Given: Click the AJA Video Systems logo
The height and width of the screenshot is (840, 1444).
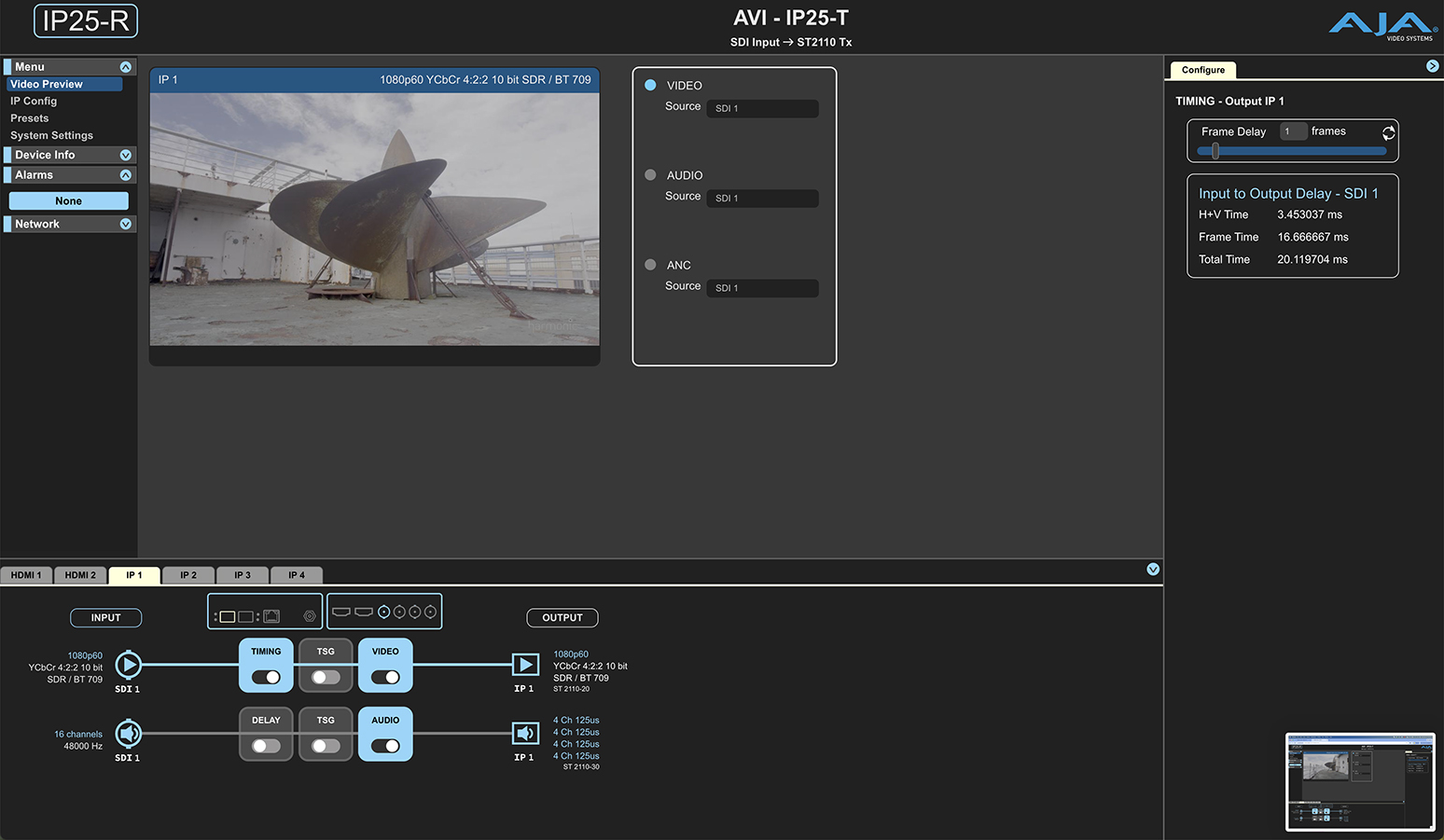Looking at the screenshot, I should tap(1382, 25).
